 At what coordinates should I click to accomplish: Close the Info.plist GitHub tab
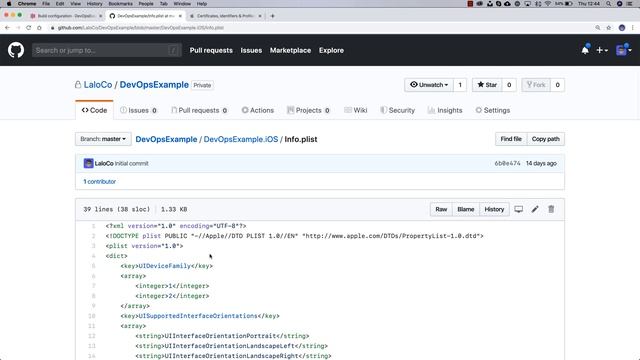180,16
